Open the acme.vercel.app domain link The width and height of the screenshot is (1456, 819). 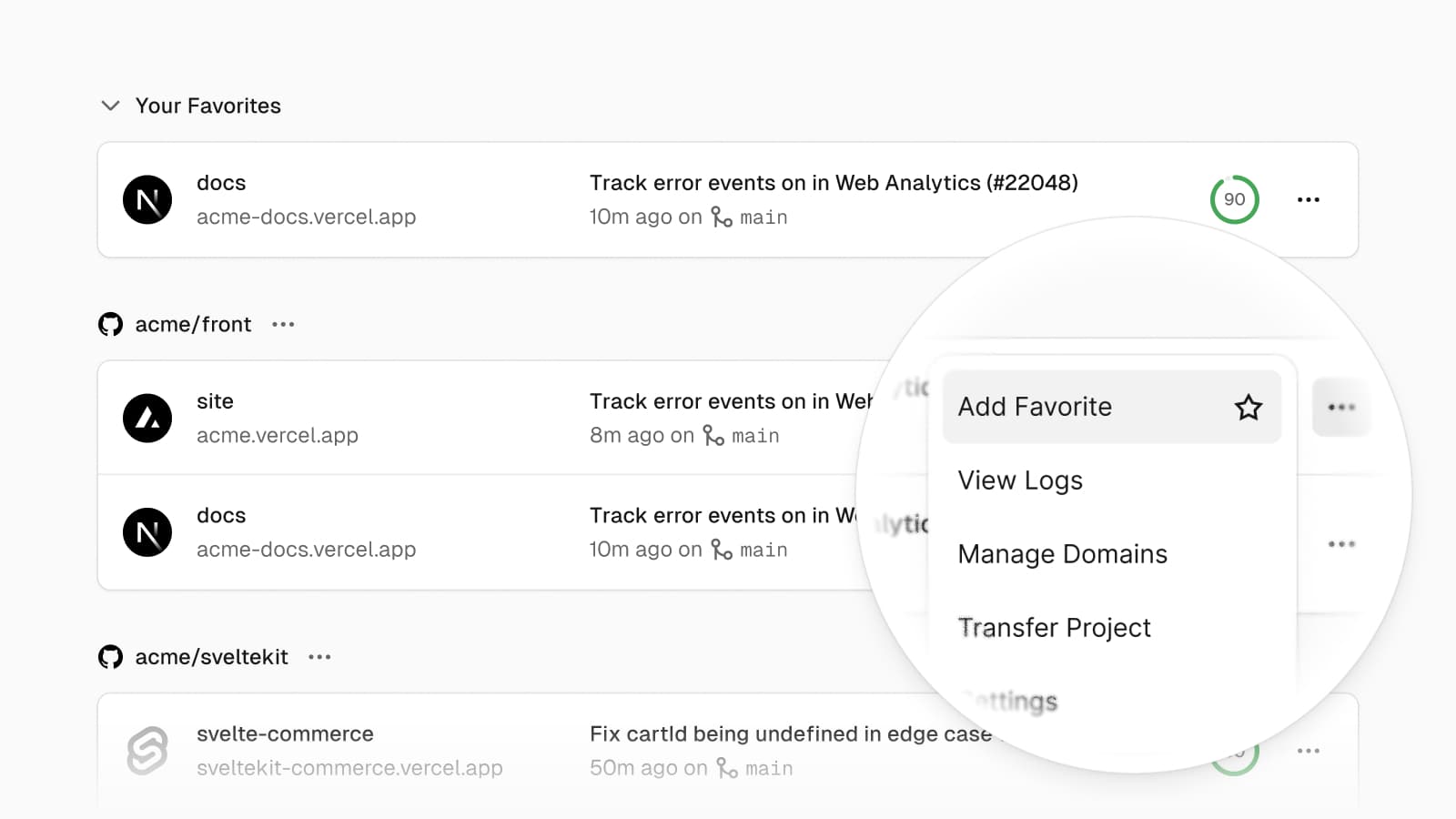coord(277,436)
